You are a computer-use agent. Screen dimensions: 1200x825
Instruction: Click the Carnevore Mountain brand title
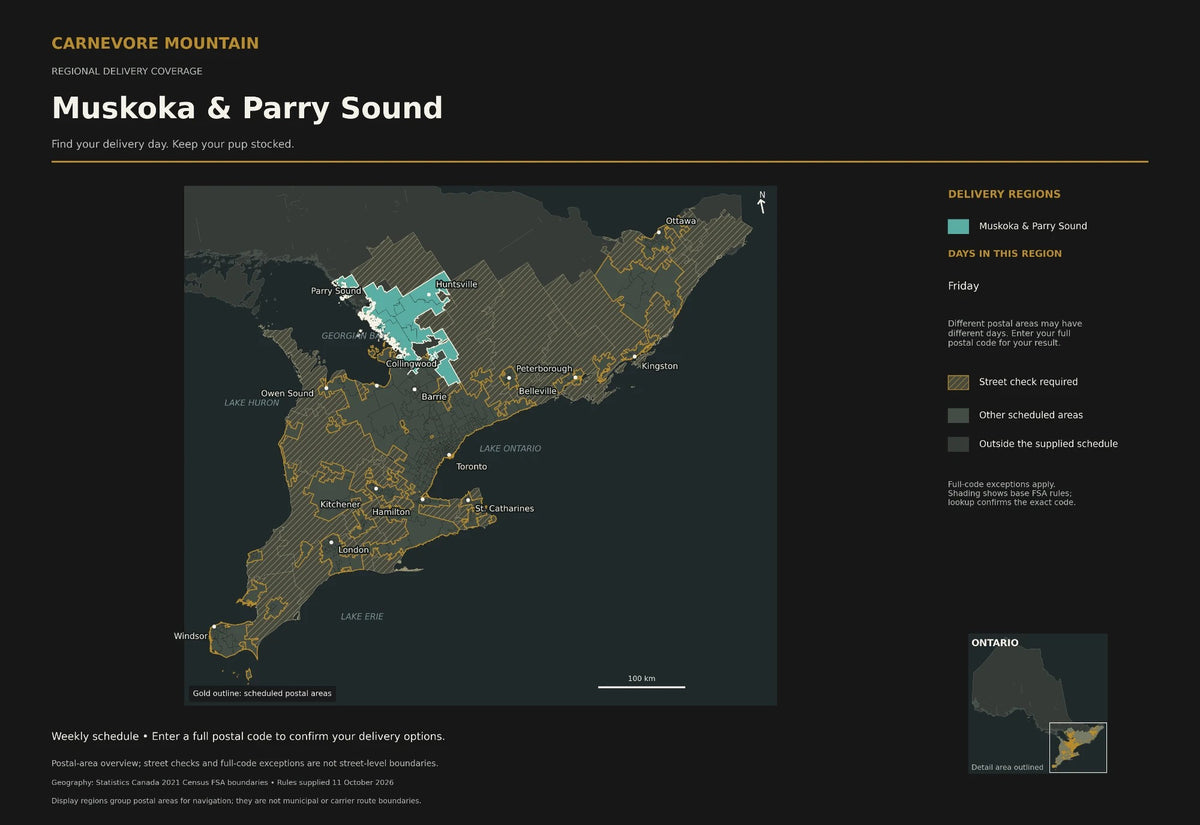tap(155, 43)
